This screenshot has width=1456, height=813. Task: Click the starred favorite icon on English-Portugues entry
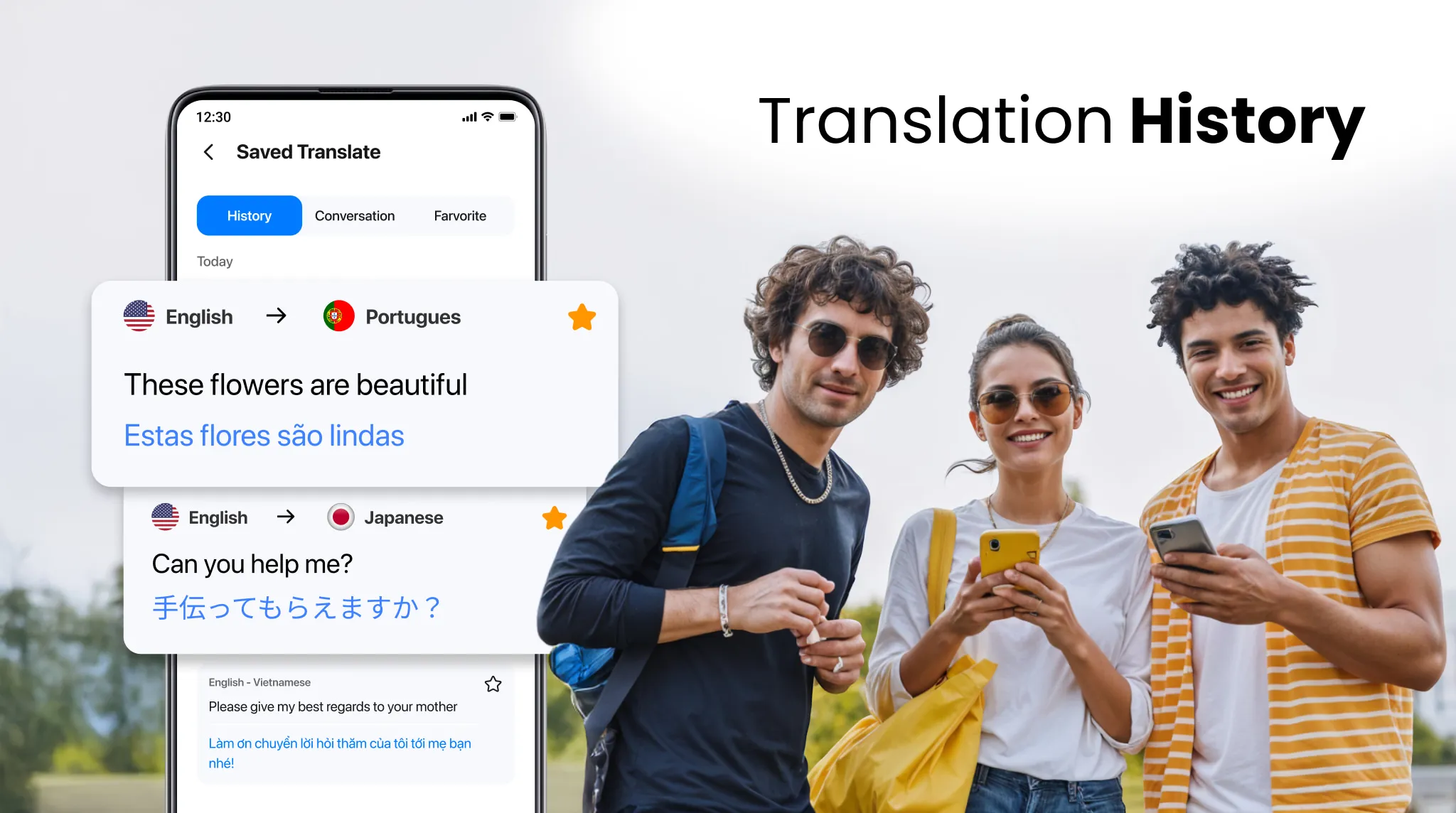(x=580, y=317)
